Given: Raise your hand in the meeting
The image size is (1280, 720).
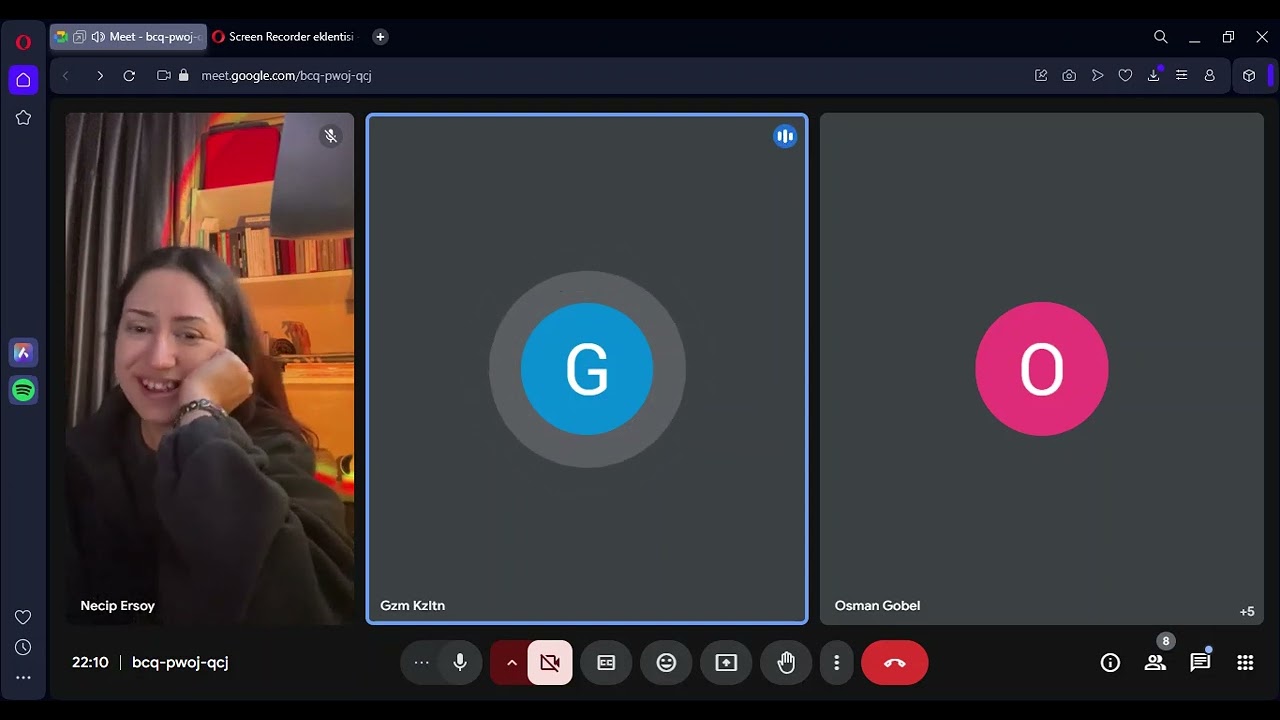Looking at the screenshot, I should point(786,662).
